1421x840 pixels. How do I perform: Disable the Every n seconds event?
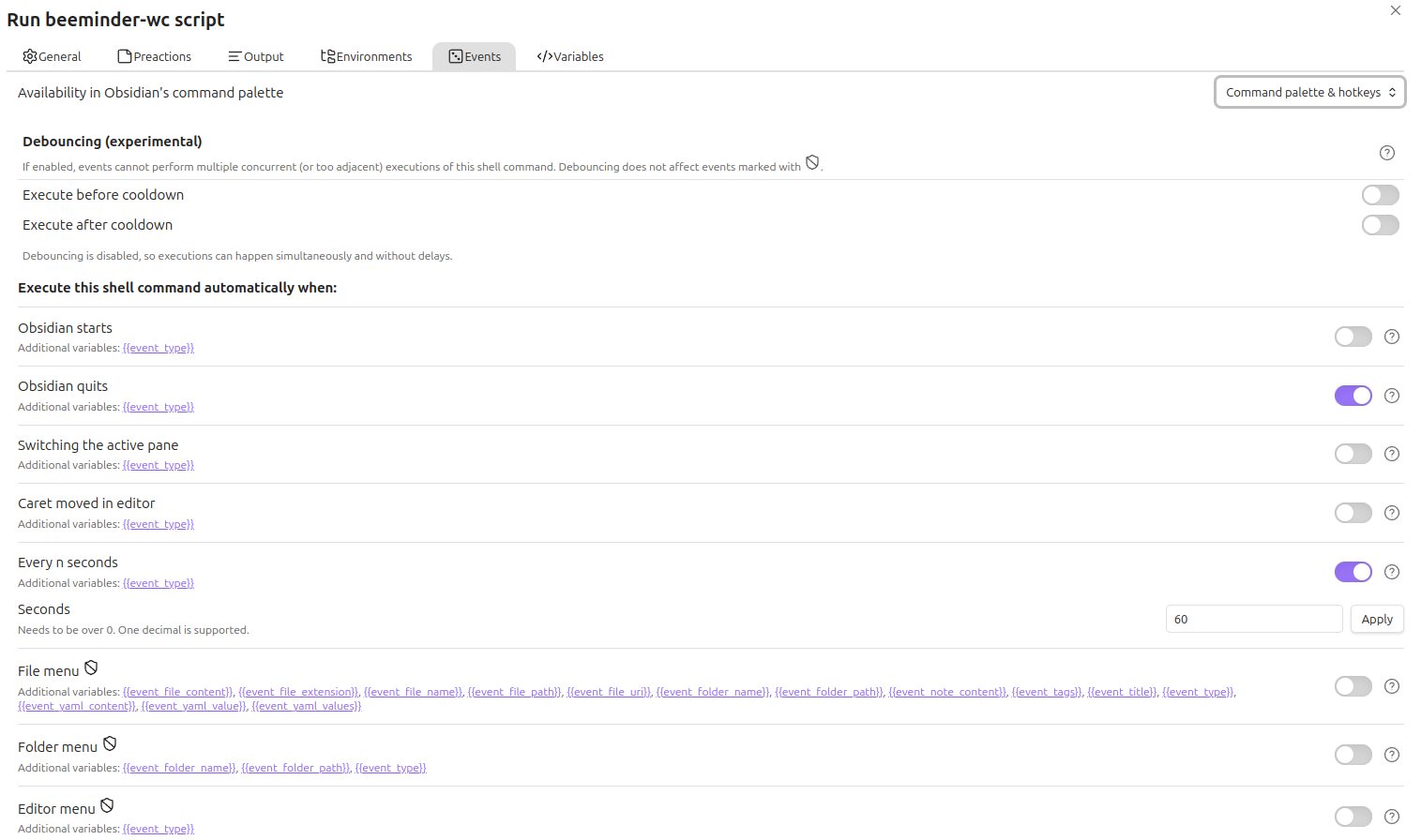pos(1353,572)
